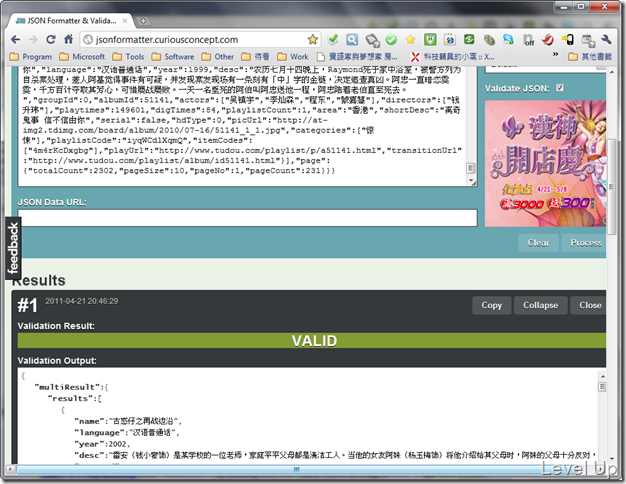Close the JSON Formatter tab

pyautogui.click(x=125, y=21)
